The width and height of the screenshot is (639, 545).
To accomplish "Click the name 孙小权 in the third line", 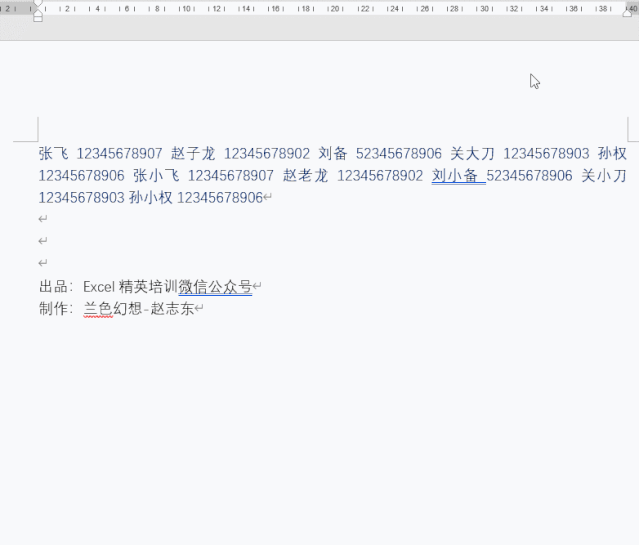I will tap(151, 198).
